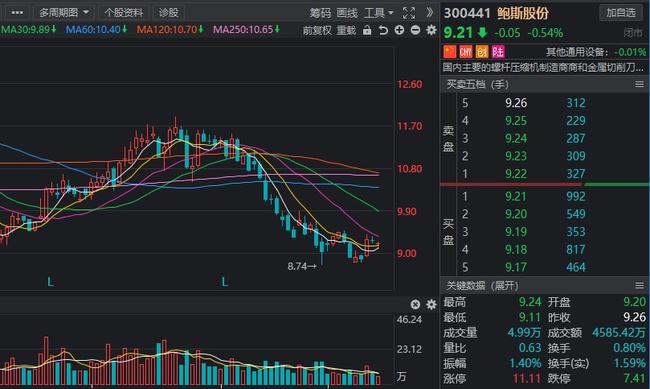Click the lock icon in chart toolbar
Image resolution: width=650 pixels, height=389 pixels.
[x=367, y=30]
